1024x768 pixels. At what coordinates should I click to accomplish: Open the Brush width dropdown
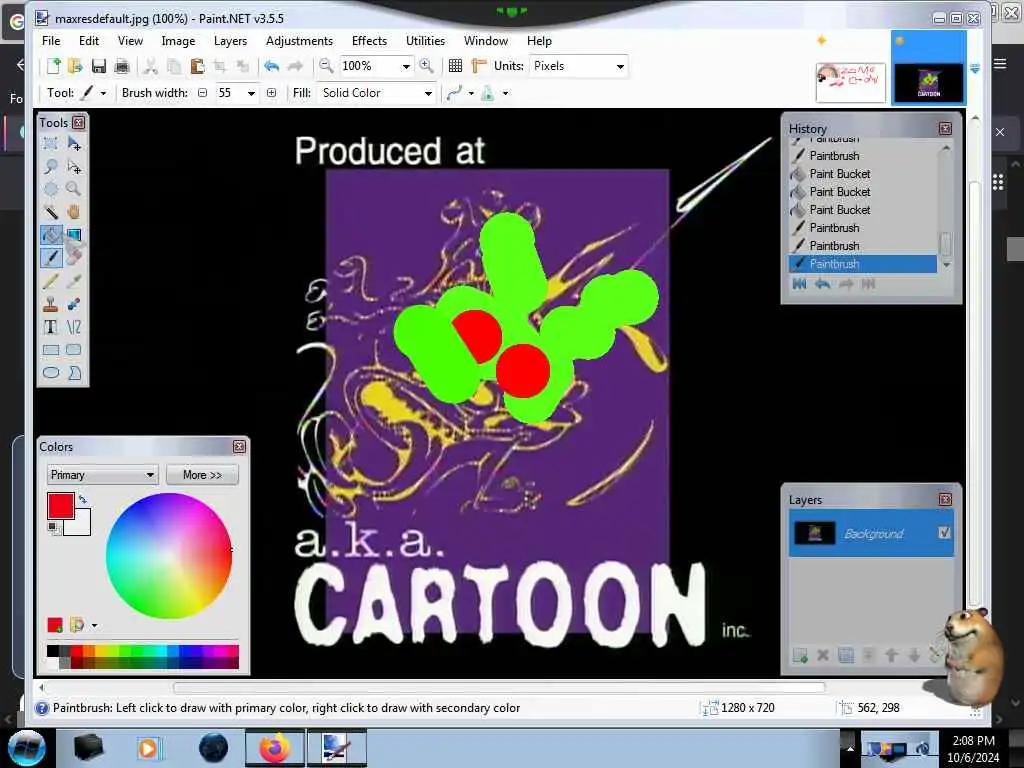pyautogui.click(x=251, y=93)
